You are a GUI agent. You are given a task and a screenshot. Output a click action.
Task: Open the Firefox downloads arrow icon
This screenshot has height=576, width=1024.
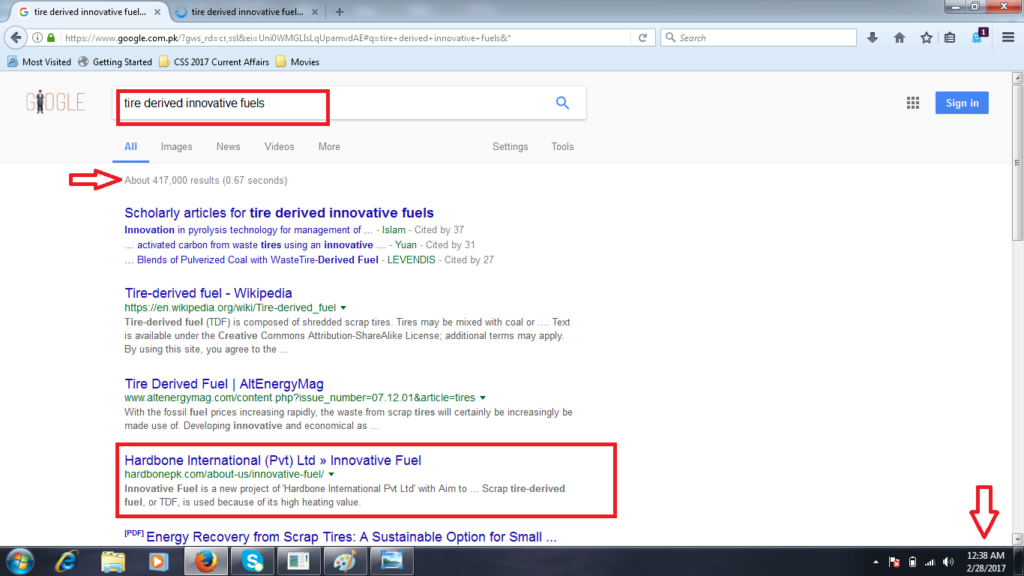pos(872,38)
